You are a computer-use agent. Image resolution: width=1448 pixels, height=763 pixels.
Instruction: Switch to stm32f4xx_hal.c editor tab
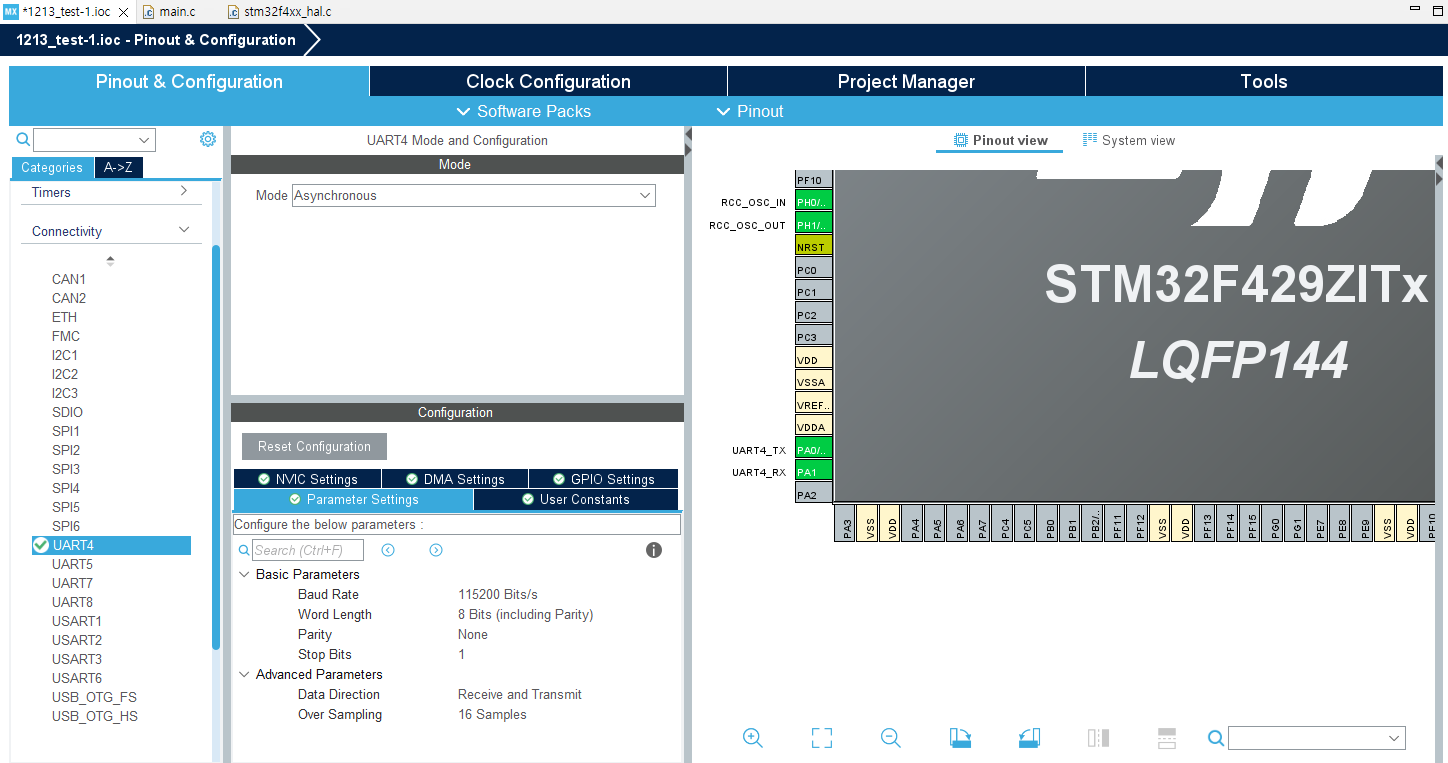click(279, 12)
